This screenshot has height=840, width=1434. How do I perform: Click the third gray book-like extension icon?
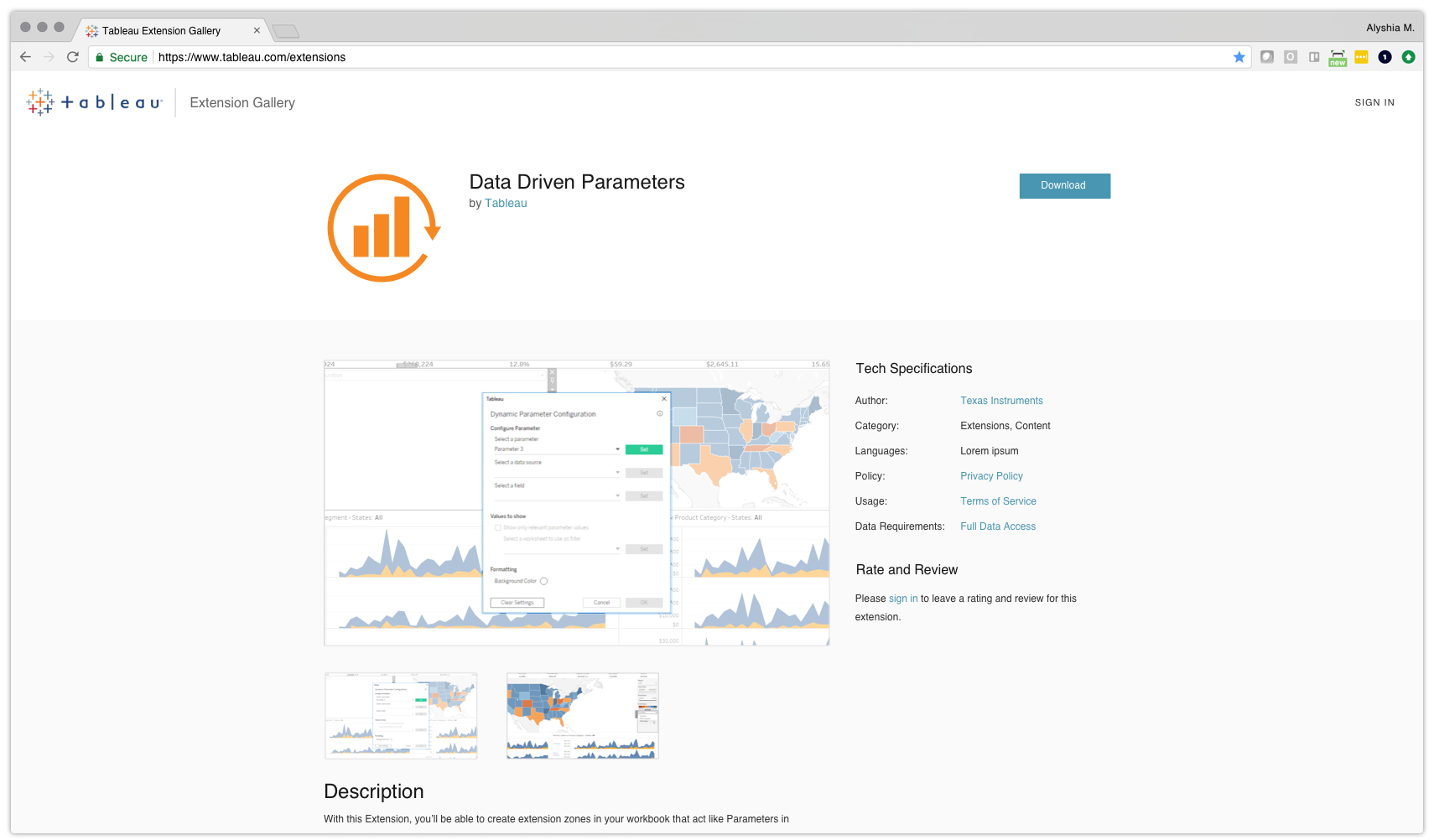pyautogui.click(x=1314, y=57)
